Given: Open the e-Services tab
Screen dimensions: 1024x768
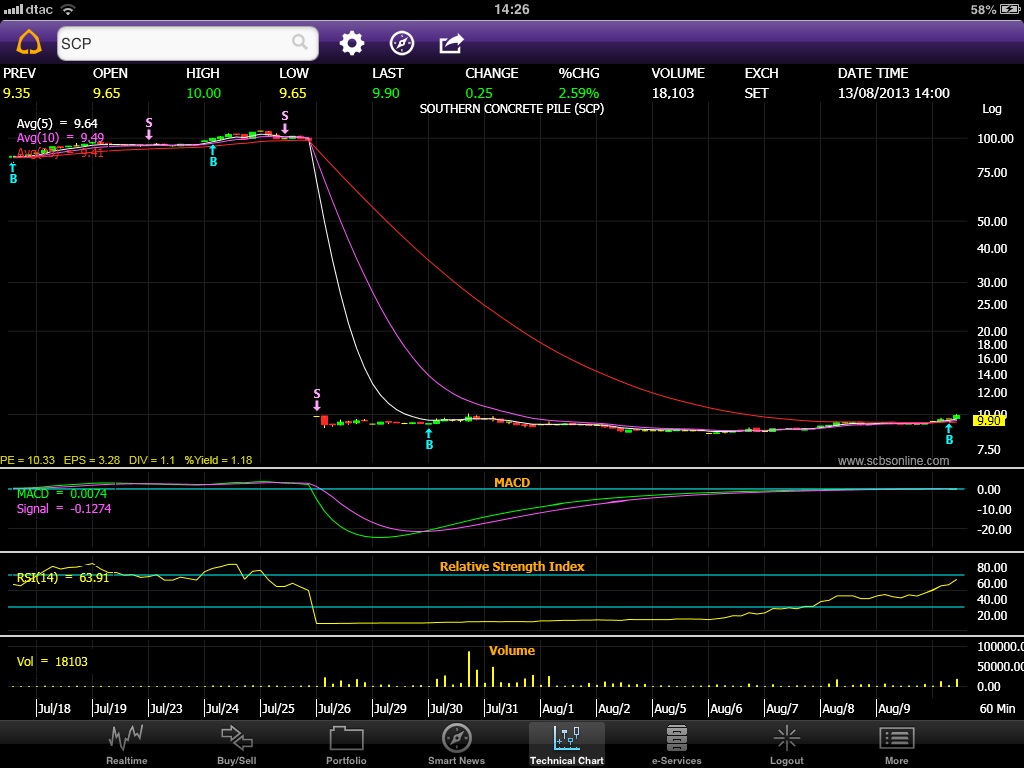Looking at the screenshot, I should click(x=676, y=745).
